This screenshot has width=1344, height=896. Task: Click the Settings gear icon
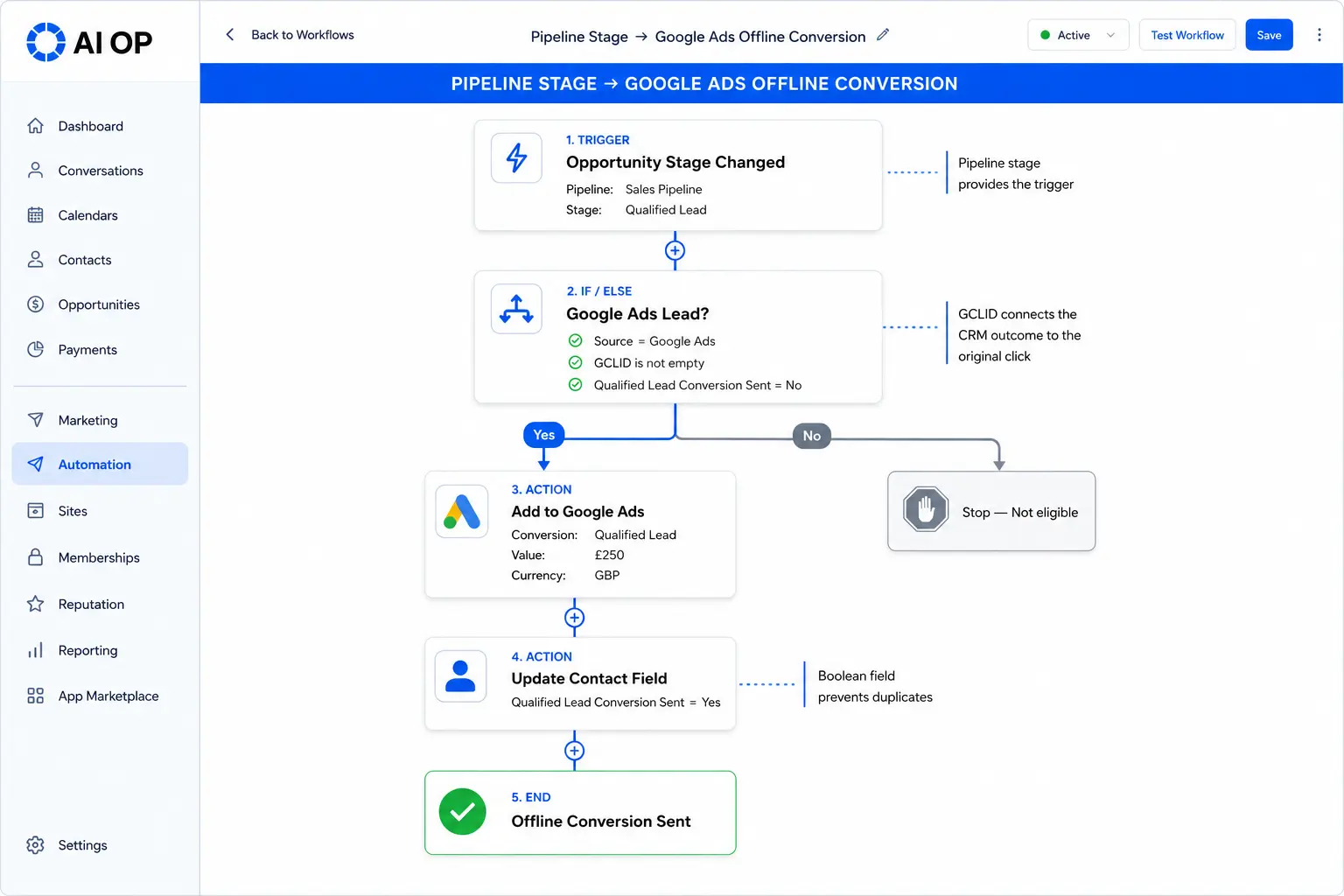click(x=35, y=845)
